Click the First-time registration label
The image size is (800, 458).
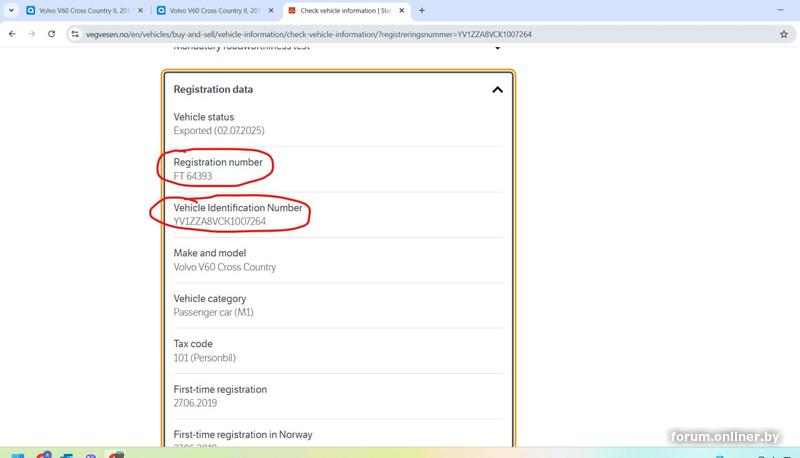point(220,389)
